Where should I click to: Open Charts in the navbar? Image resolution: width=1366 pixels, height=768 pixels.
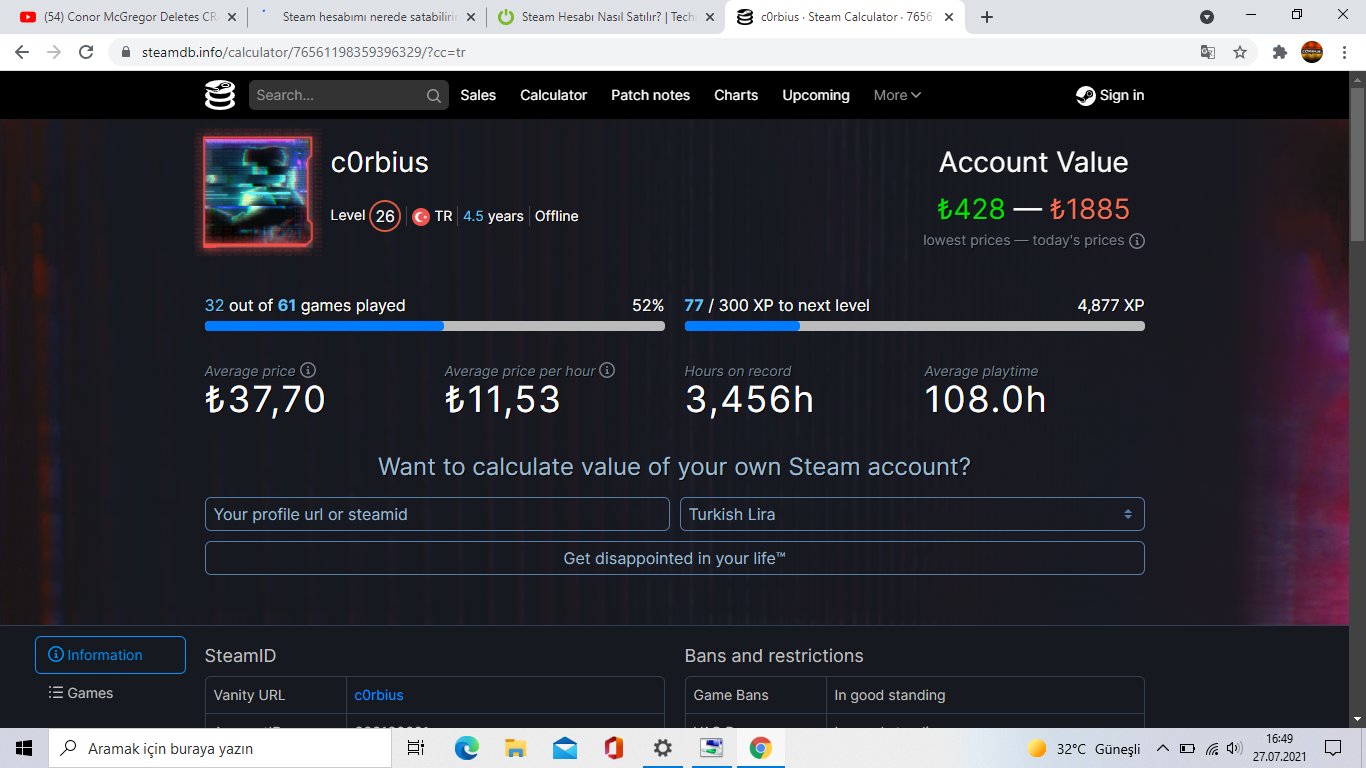736,95
